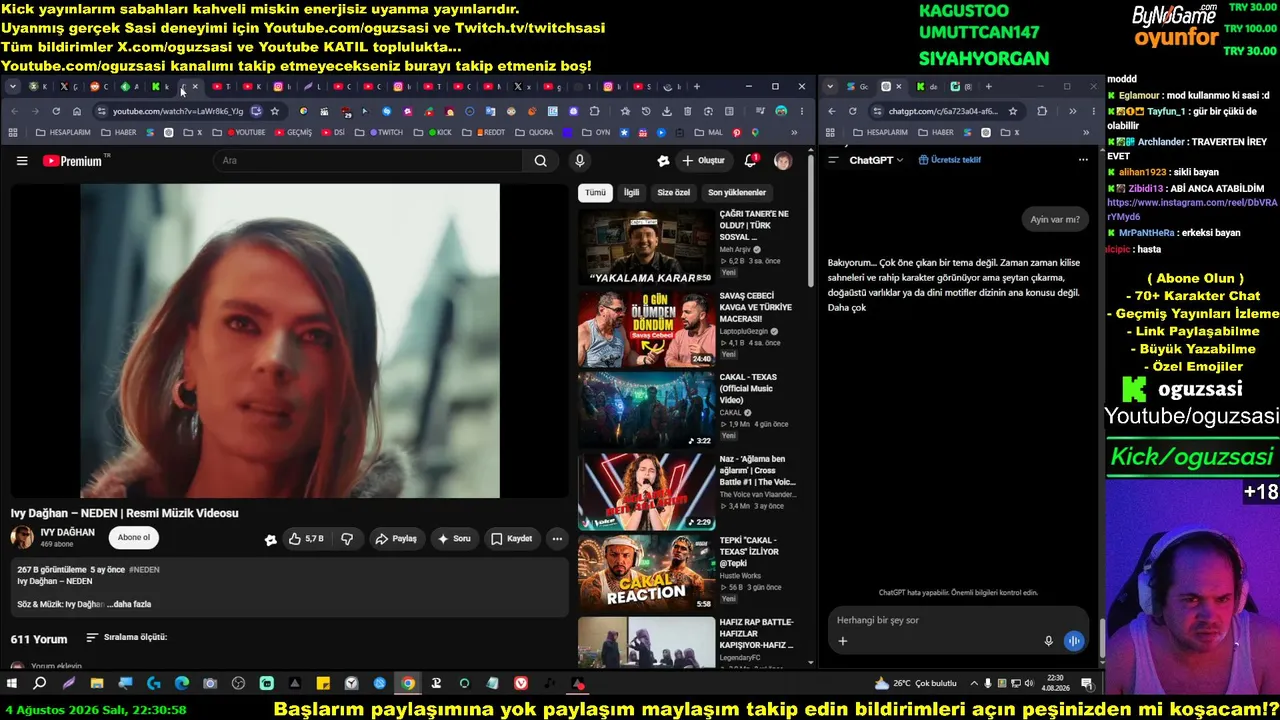Go back in the YouTube browser window
This screenshot has width=1280, height=720.
click(14, 111)
